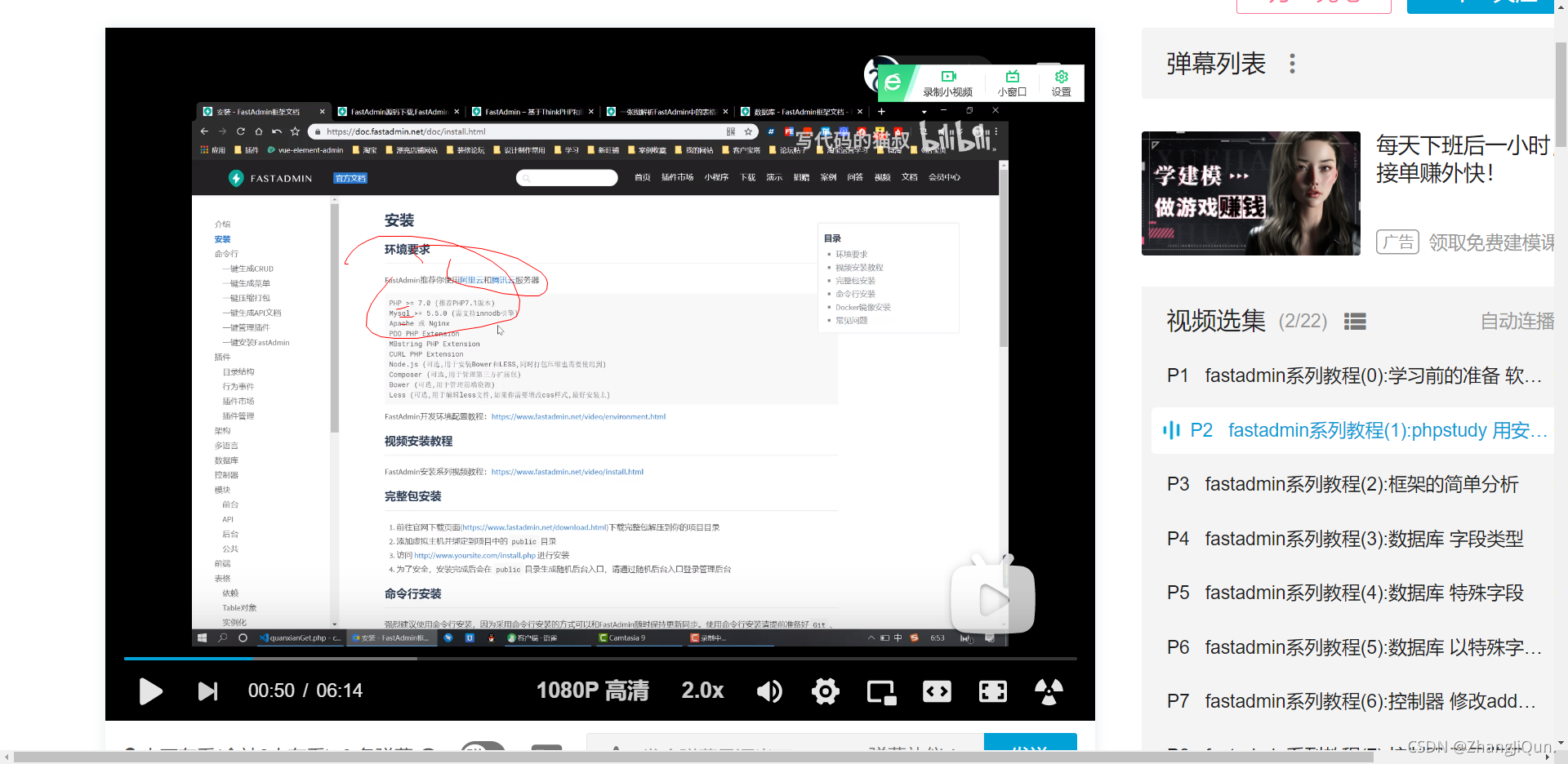Click the page vertical scrollbar
The width and height of the screenshot is (1568, 764).
click(x=1561, y=94)
